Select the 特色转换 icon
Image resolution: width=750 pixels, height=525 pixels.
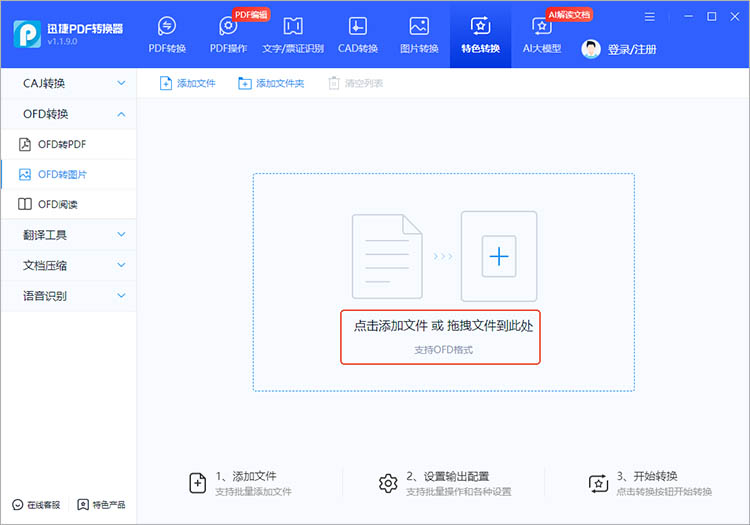tap(480, 26)
